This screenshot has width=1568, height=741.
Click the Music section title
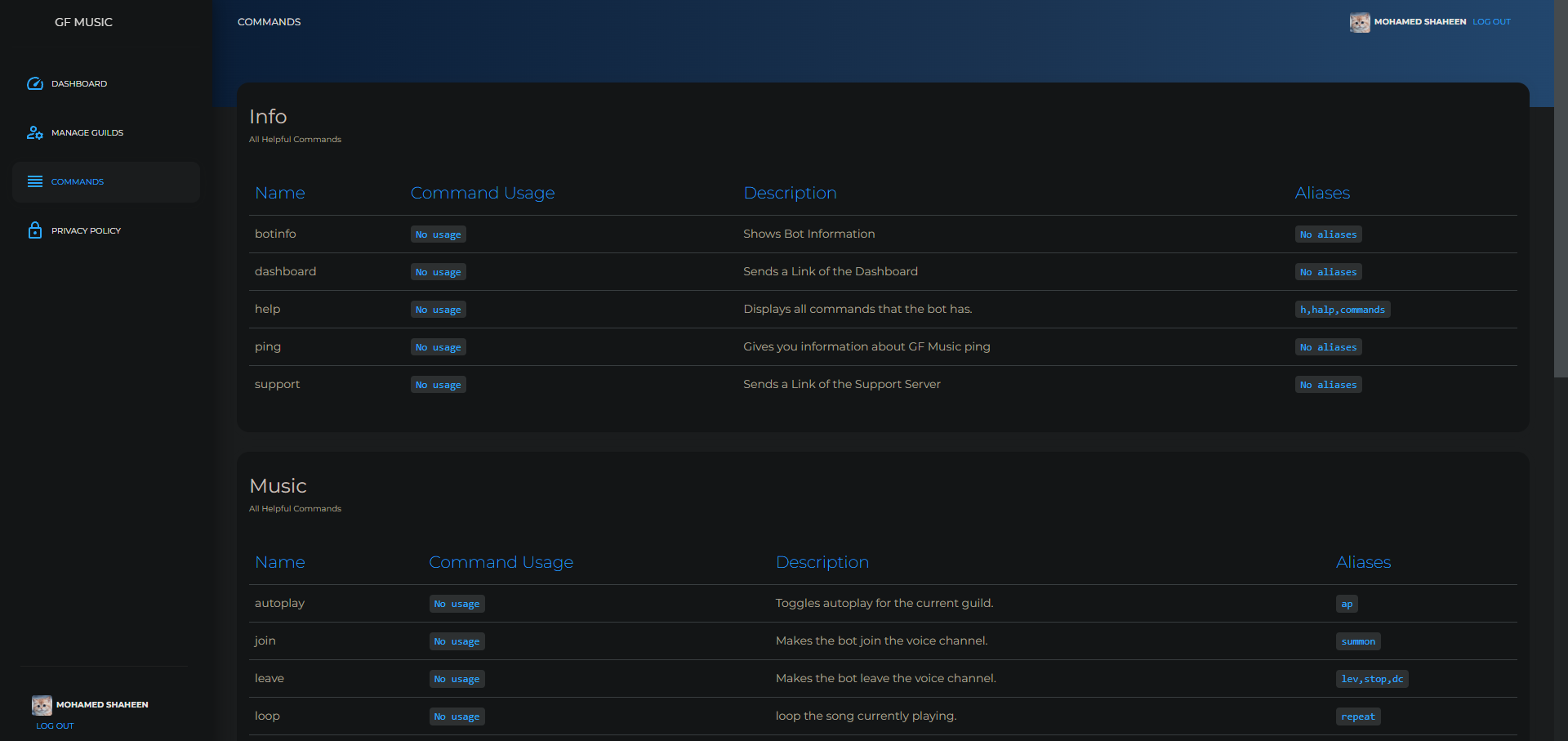(278, 486)
